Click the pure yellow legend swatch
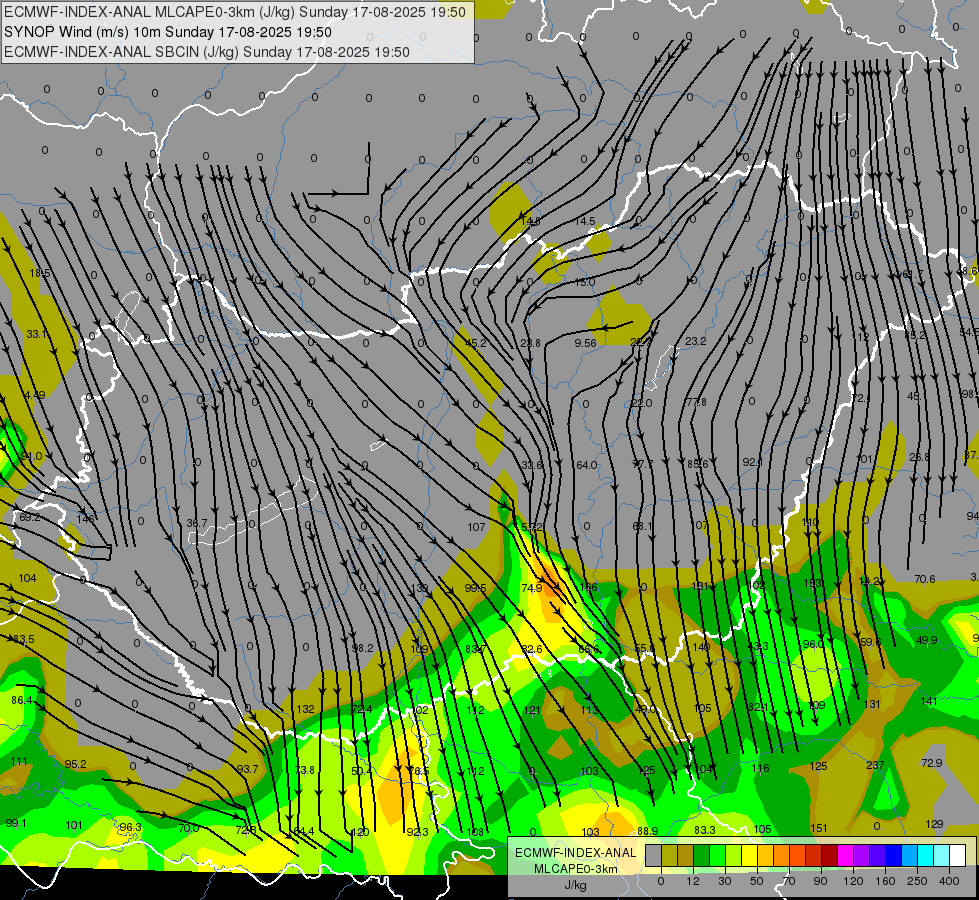Image resolution: width=979 pixels, height=900 pixels. 749,856
